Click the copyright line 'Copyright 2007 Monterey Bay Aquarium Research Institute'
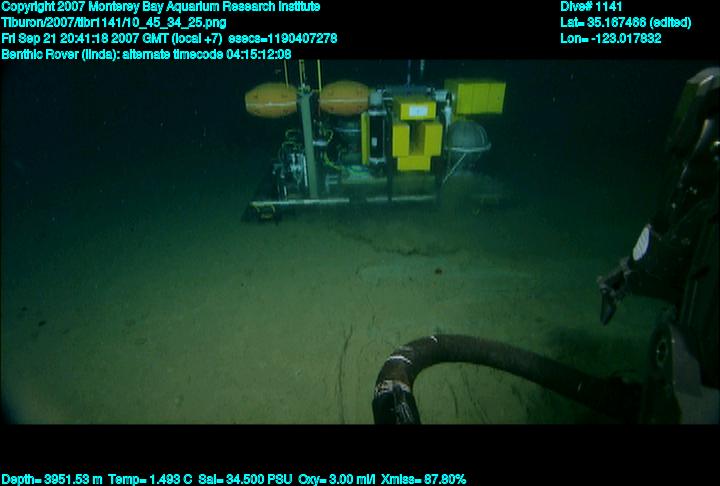This screenshot has height=486, width=720. (160, 7)
